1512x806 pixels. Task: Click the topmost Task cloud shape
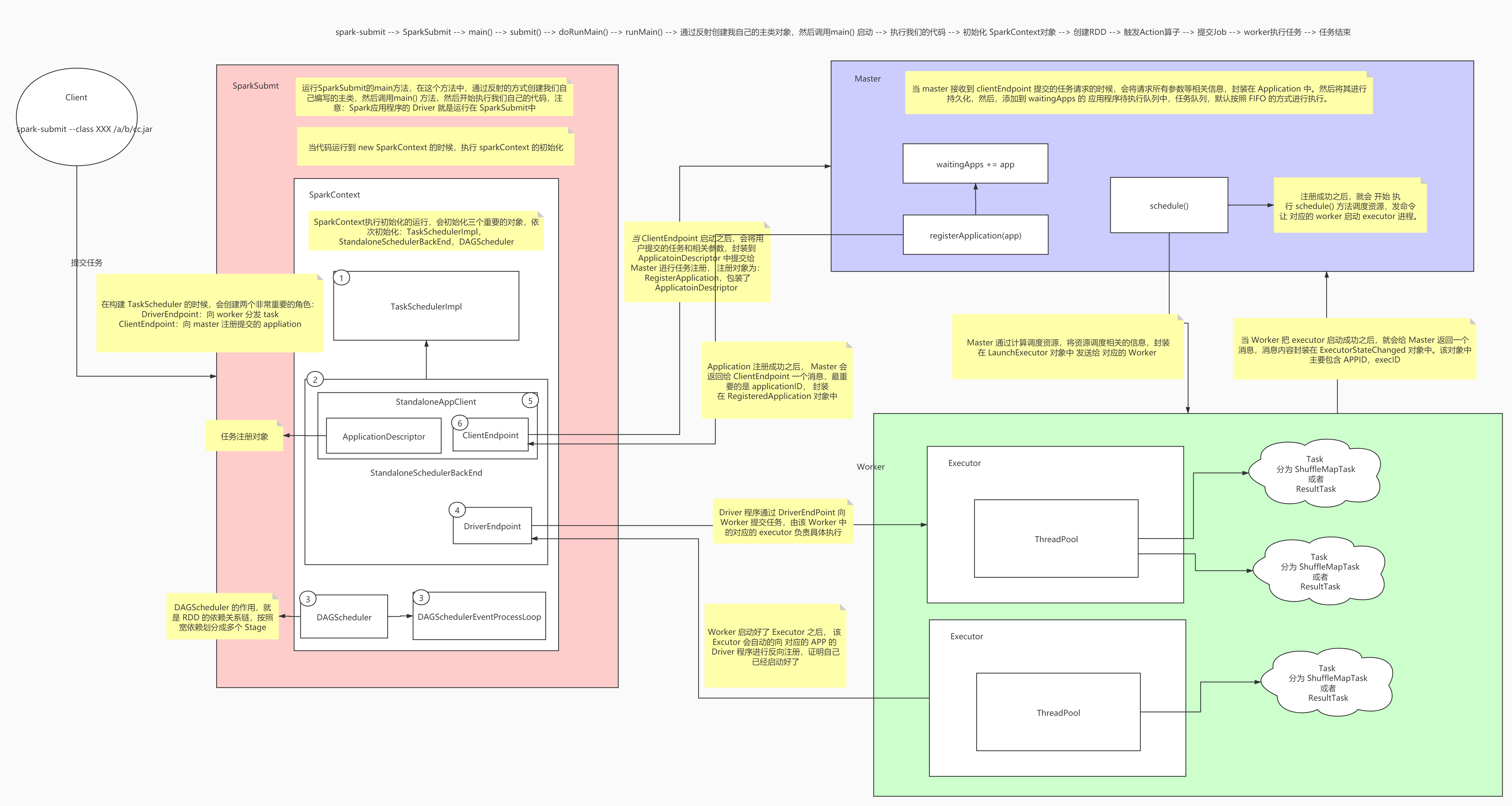pos(1315,473)
